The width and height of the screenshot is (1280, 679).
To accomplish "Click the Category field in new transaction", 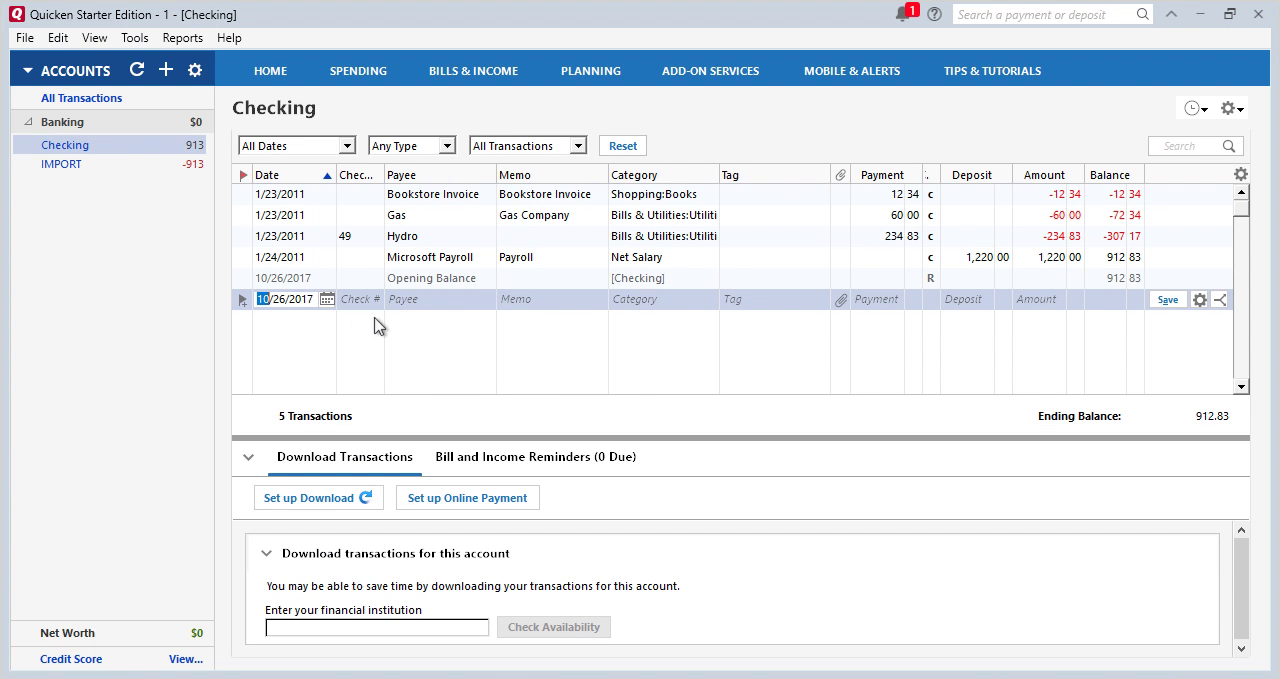I will pyautogui.click(x=663, y=299).
